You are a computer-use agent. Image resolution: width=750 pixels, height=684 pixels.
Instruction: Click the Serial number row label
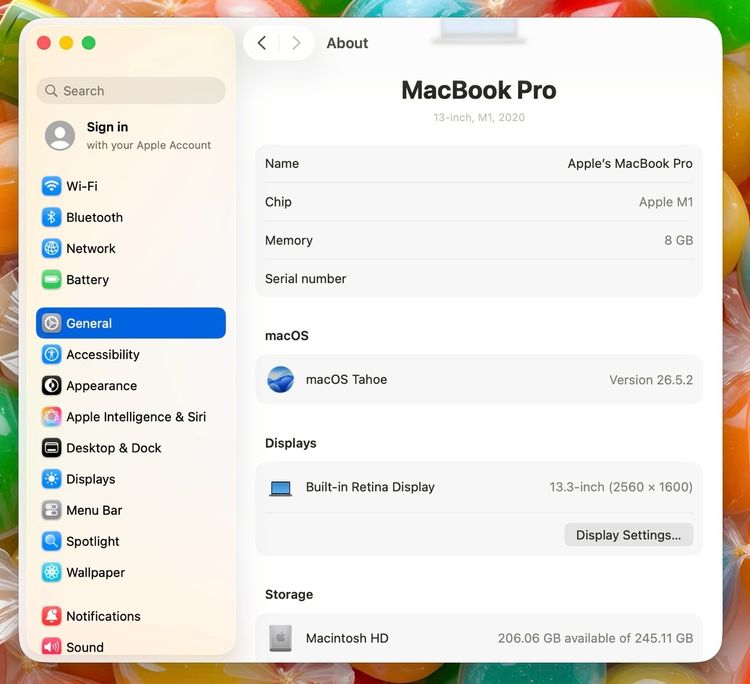[306, 278]
